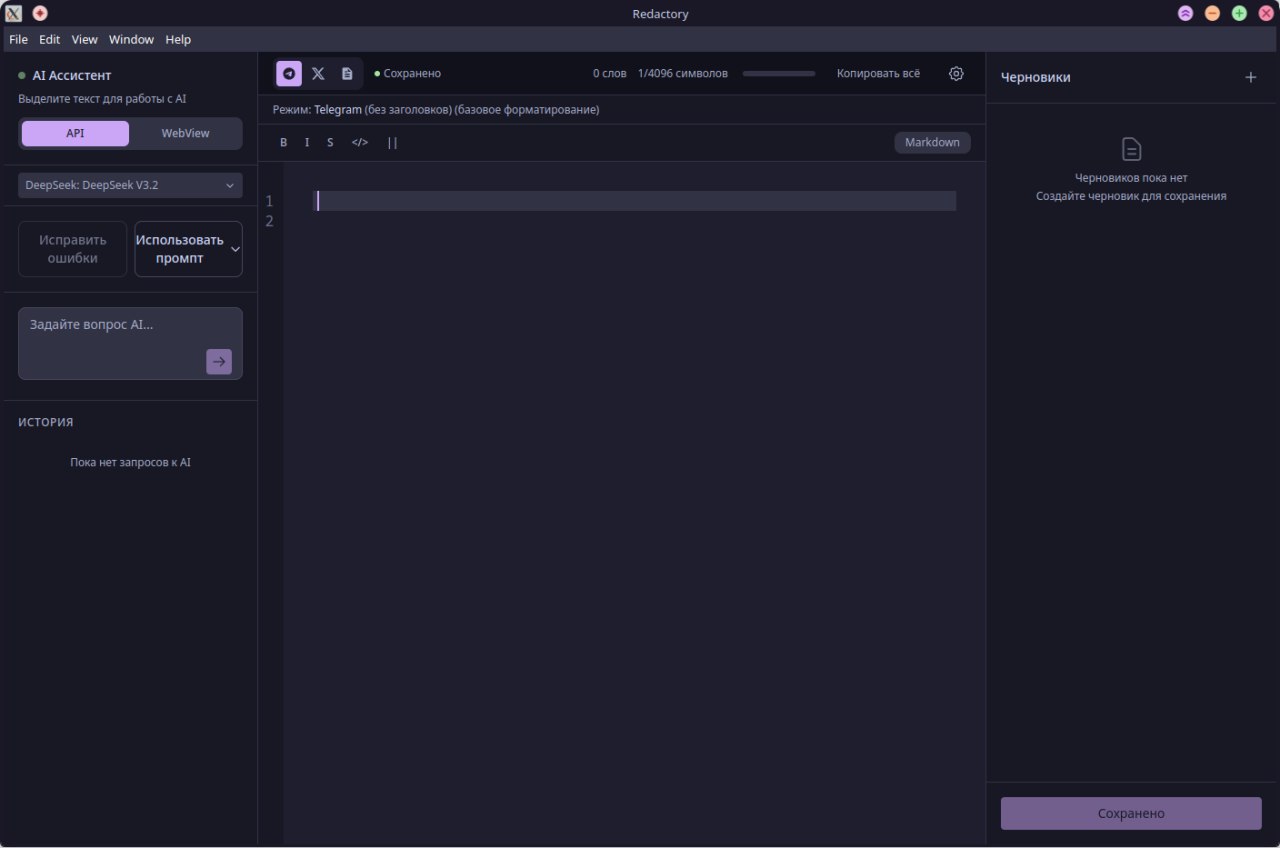Switch AI assistant to API mode
The width and height of the screenshot is (1280, 848).
(x=75, y=133)
